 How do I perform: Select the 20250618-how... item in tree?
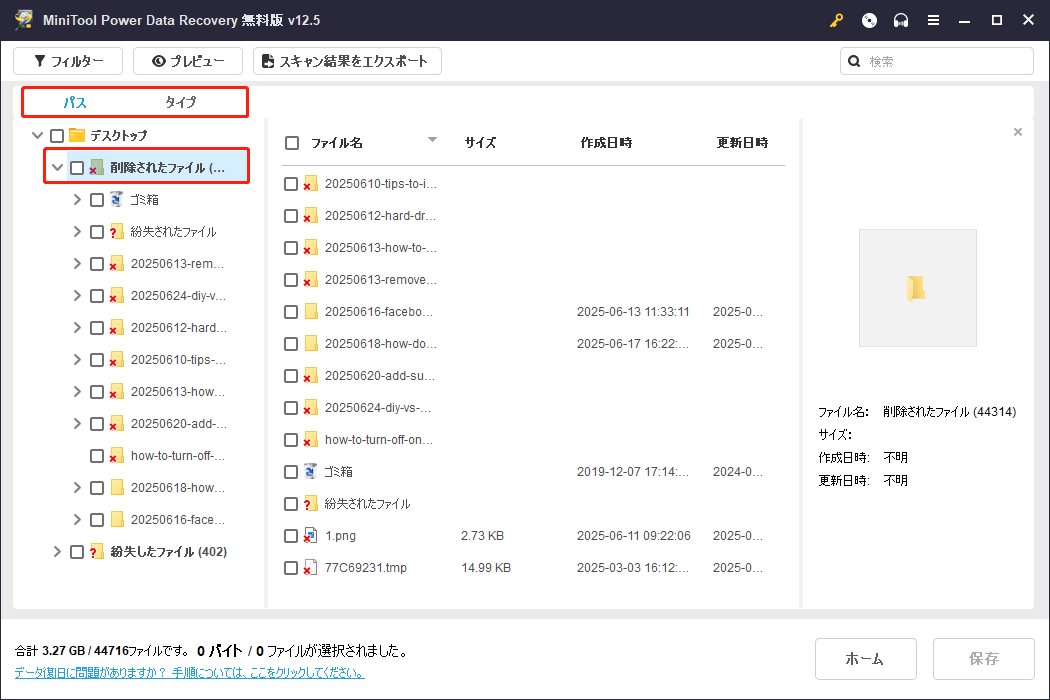click(177, 488)
